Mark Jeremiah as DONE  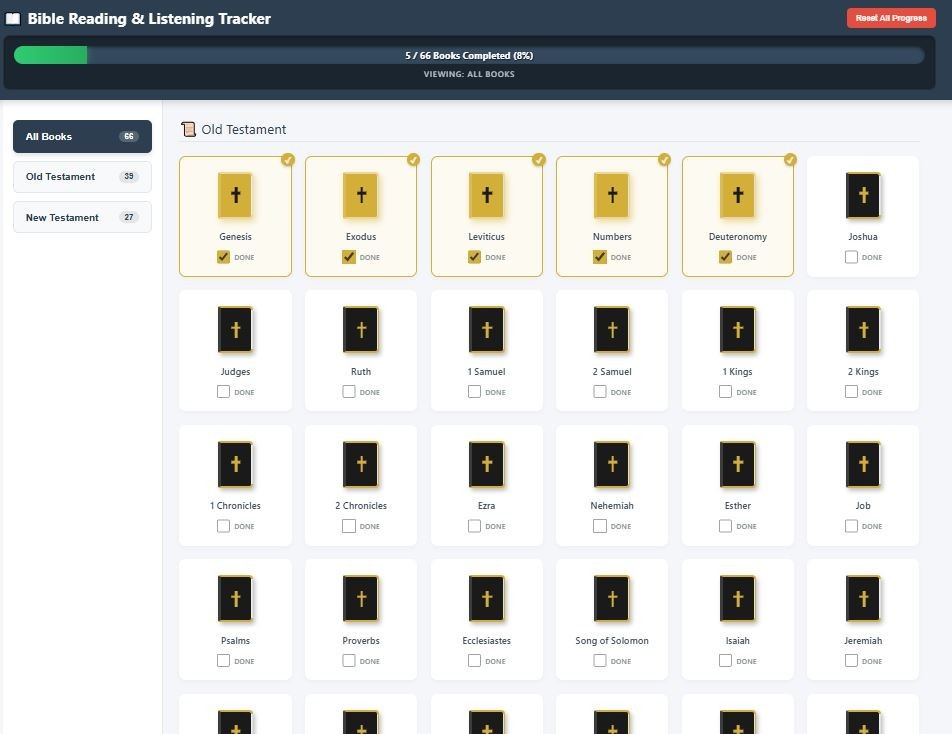pos(851,661)
